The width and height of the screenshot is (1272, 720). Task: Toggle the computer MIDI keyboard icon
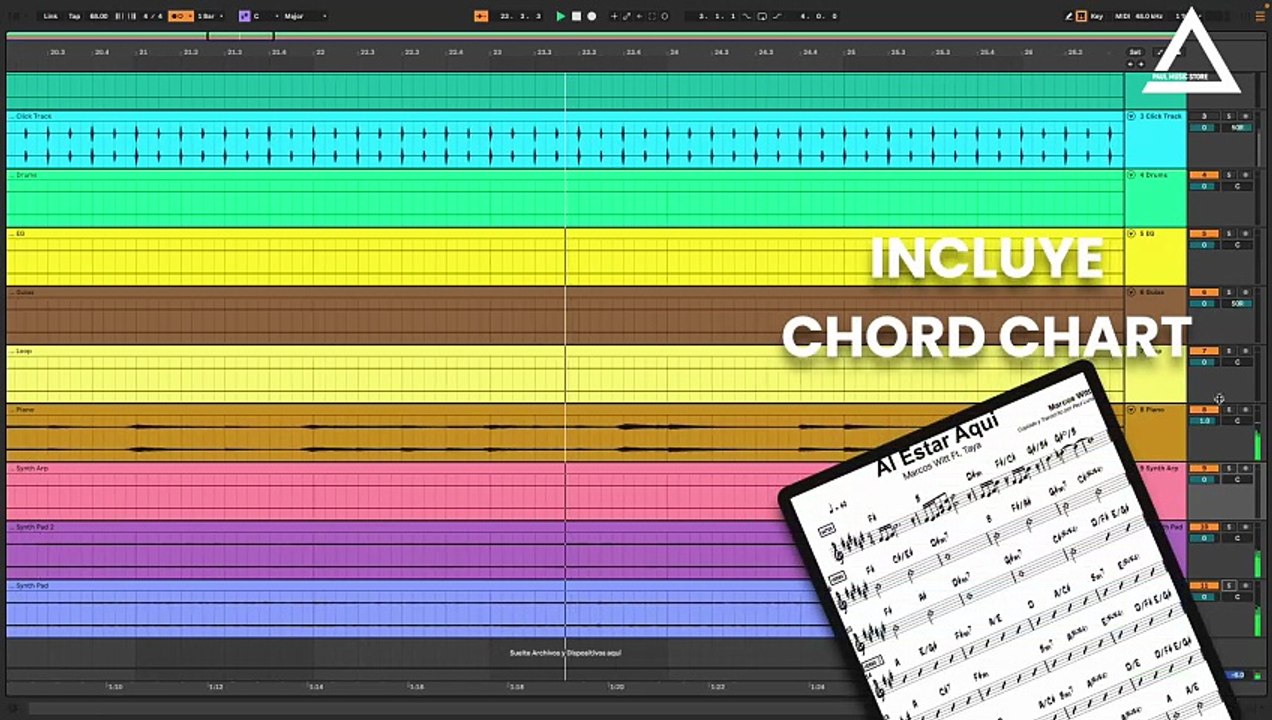click(1081, 16)
